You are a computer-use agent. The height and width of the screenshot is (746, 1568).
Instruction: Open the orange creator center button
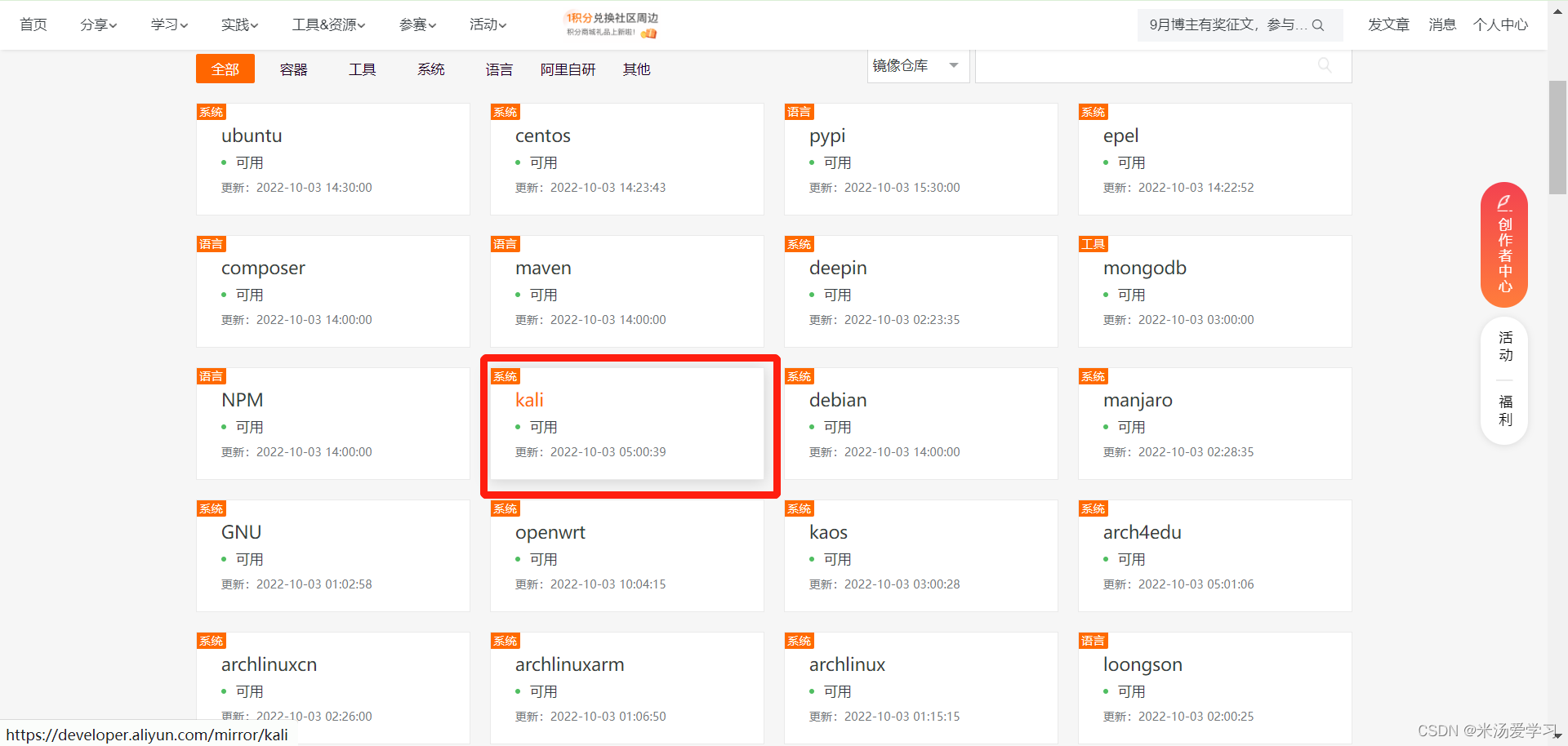[1504, 245]
